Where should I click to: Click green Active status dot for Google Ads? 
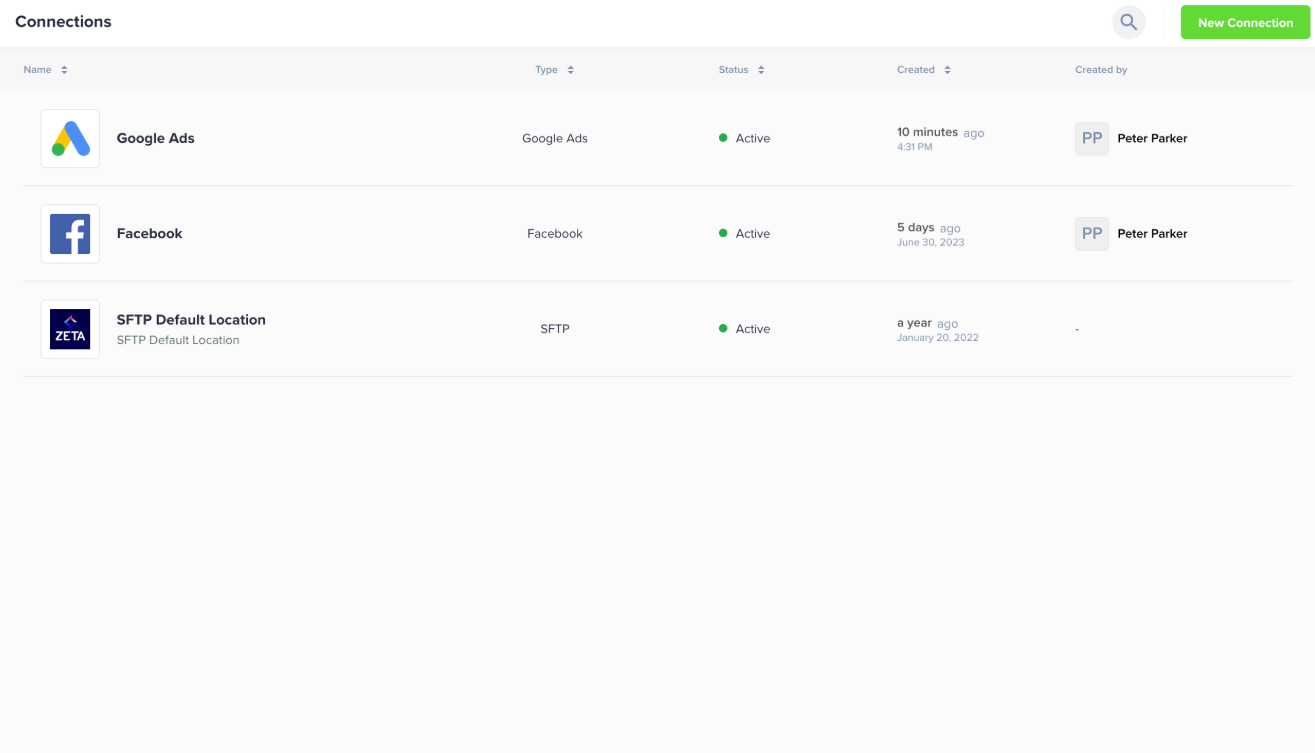(723, 138)
